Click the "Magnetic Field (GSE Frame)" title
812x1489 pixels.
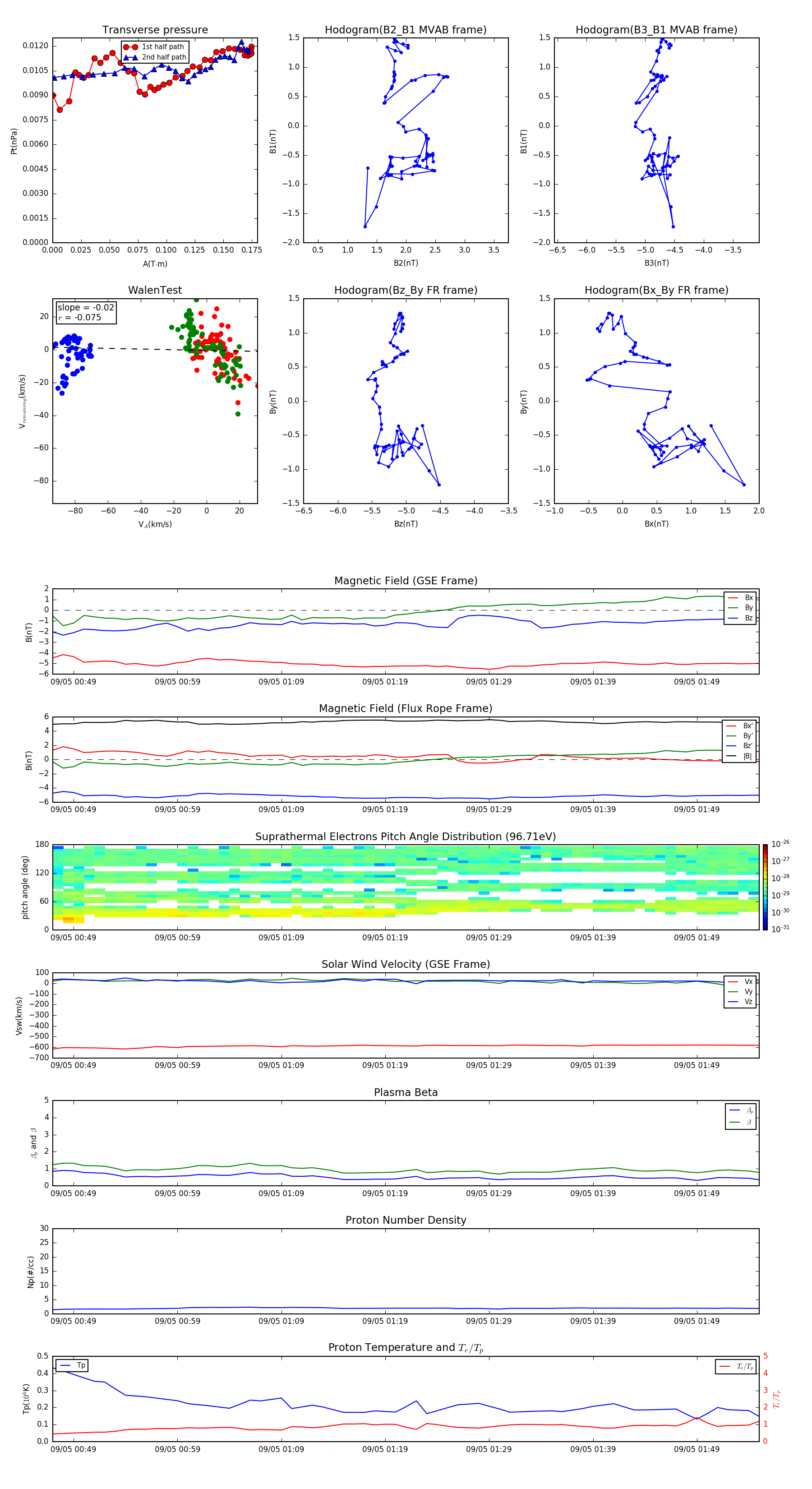(405, 581)
